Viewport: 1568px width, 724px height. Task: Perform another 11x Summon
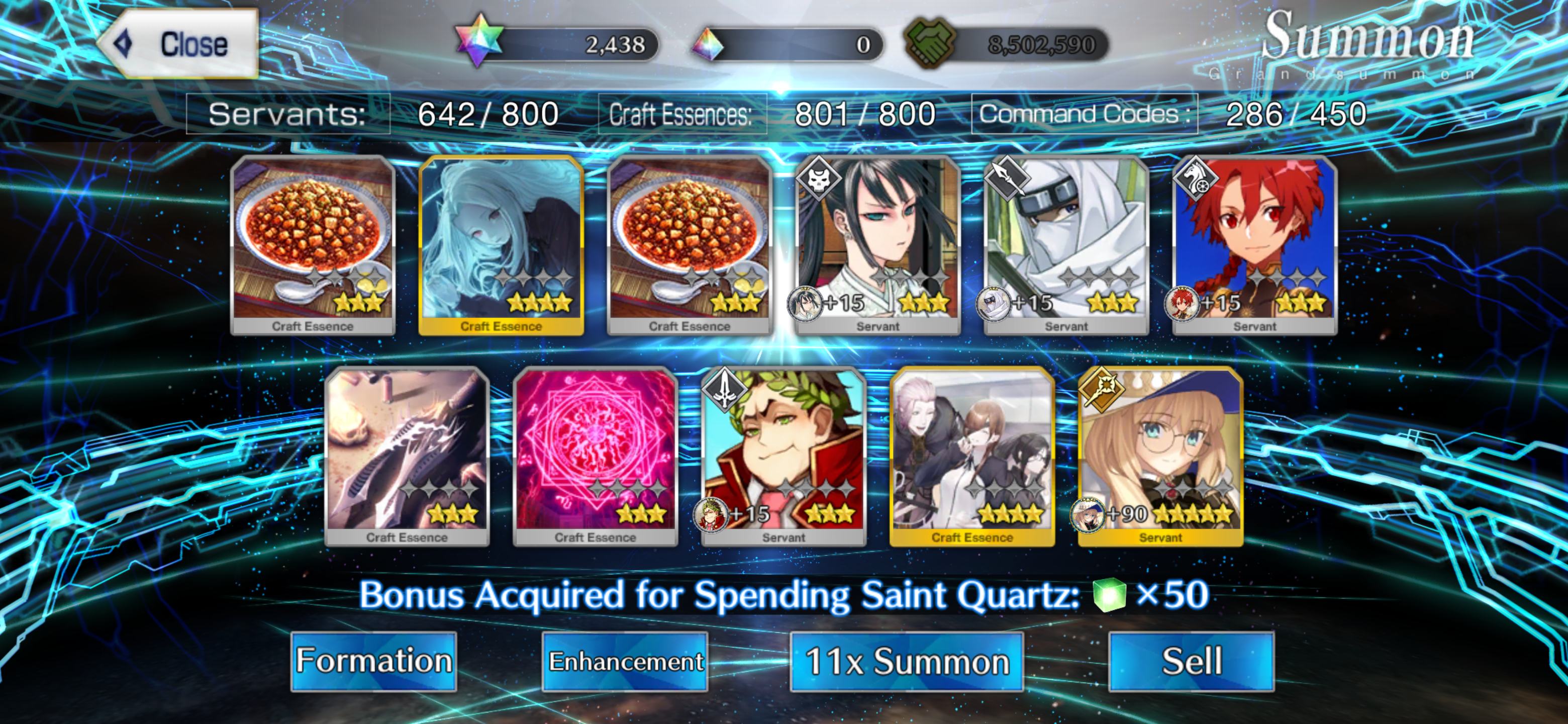point(907,661)
